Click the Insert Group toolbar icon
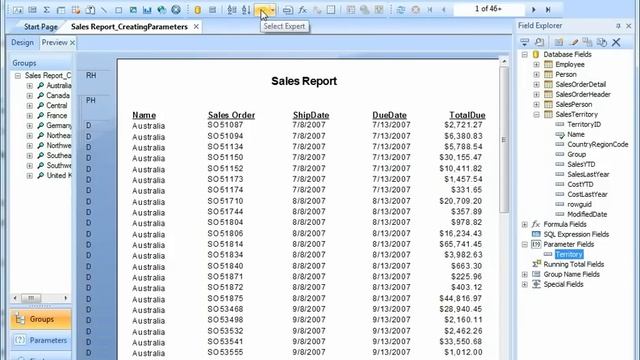 tap(32, 9)
